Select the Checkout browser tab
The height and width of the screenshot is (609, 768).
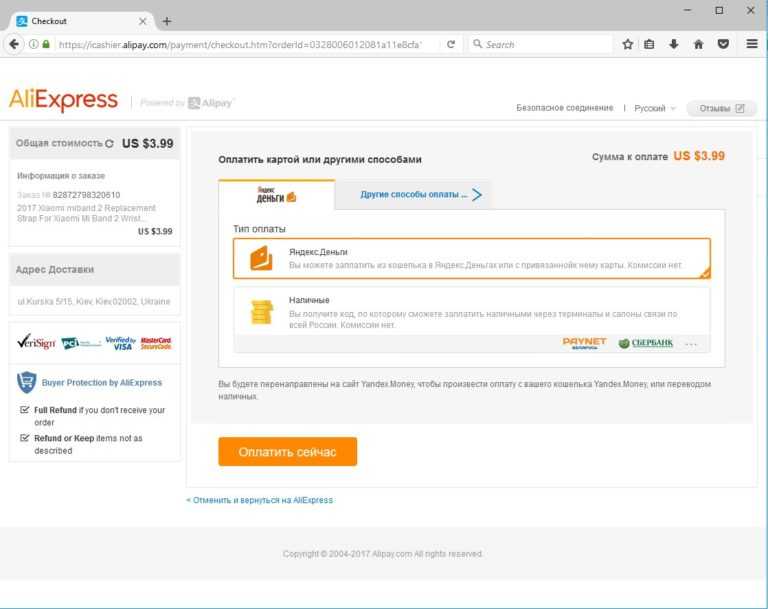tap(81, 21)
